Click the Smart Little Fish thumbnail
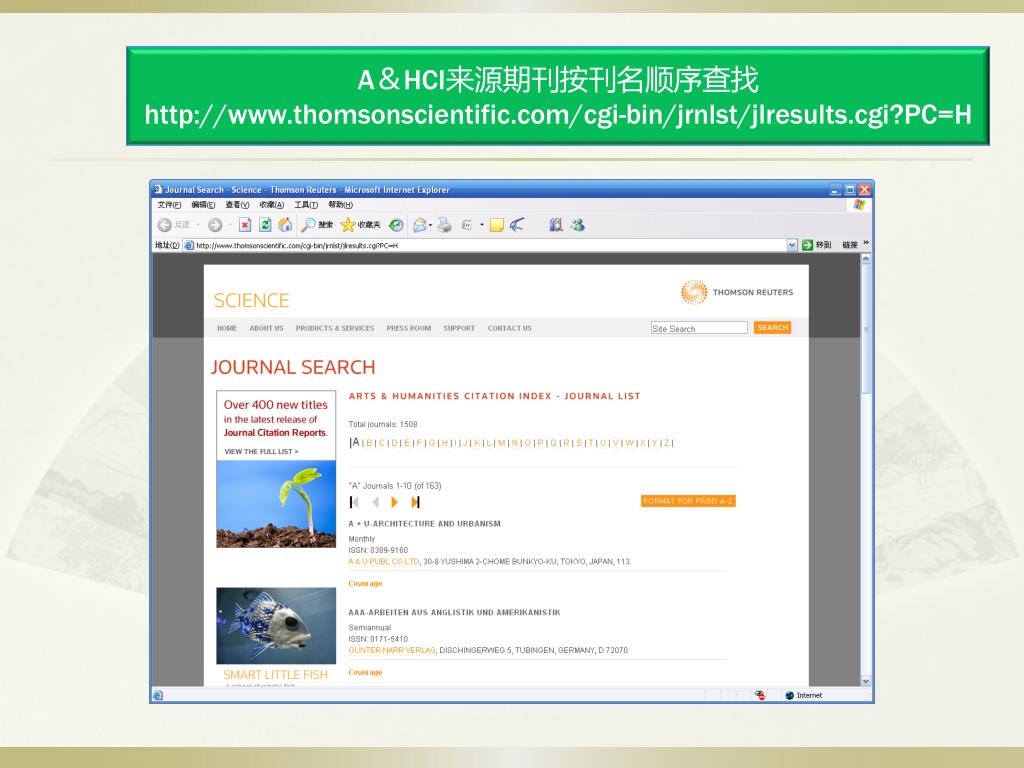Screen dimensions: 1024x768 click(276, 626)
